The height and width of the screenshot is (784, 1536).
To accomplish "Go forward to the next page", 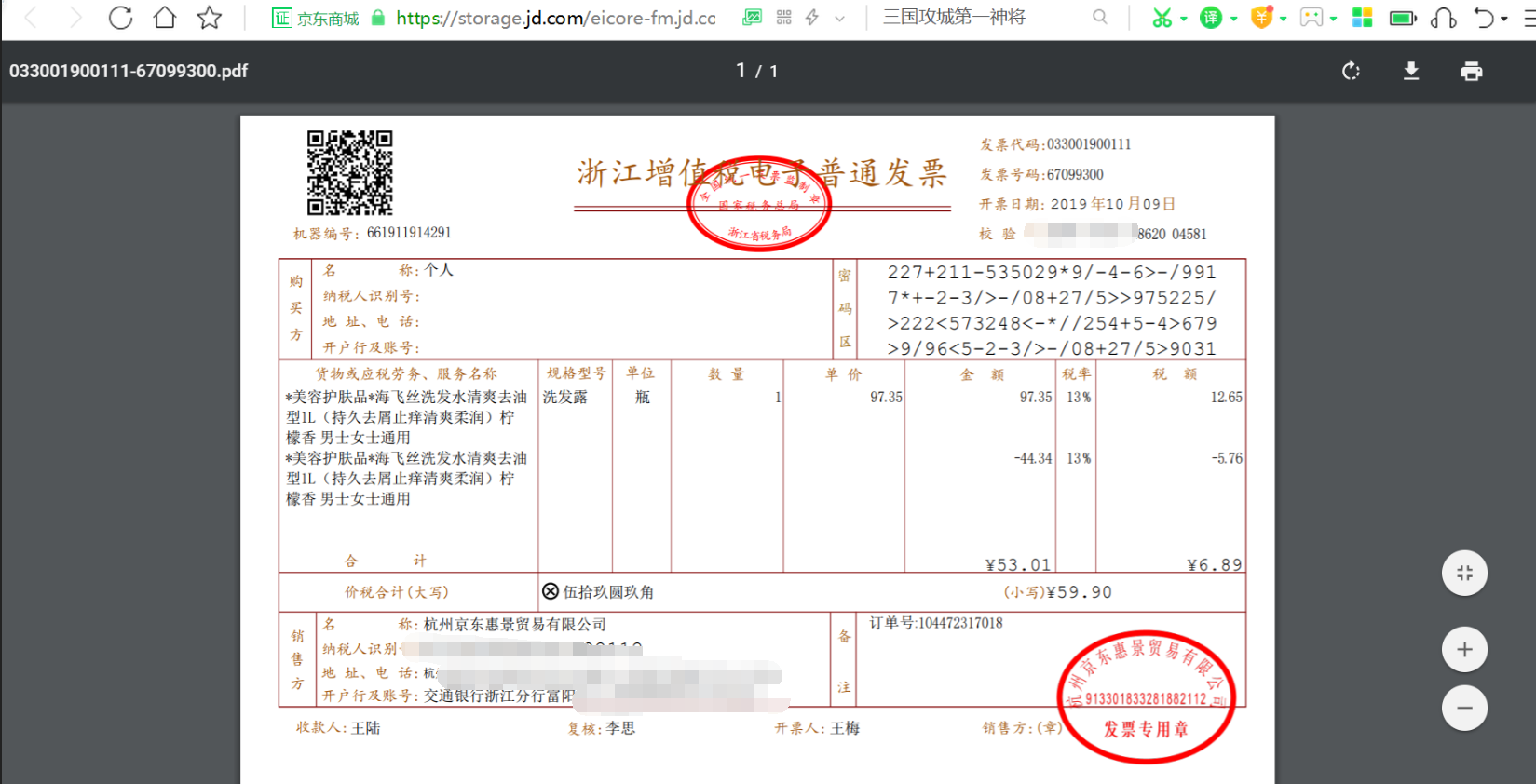I will click(x=76, y=18).
